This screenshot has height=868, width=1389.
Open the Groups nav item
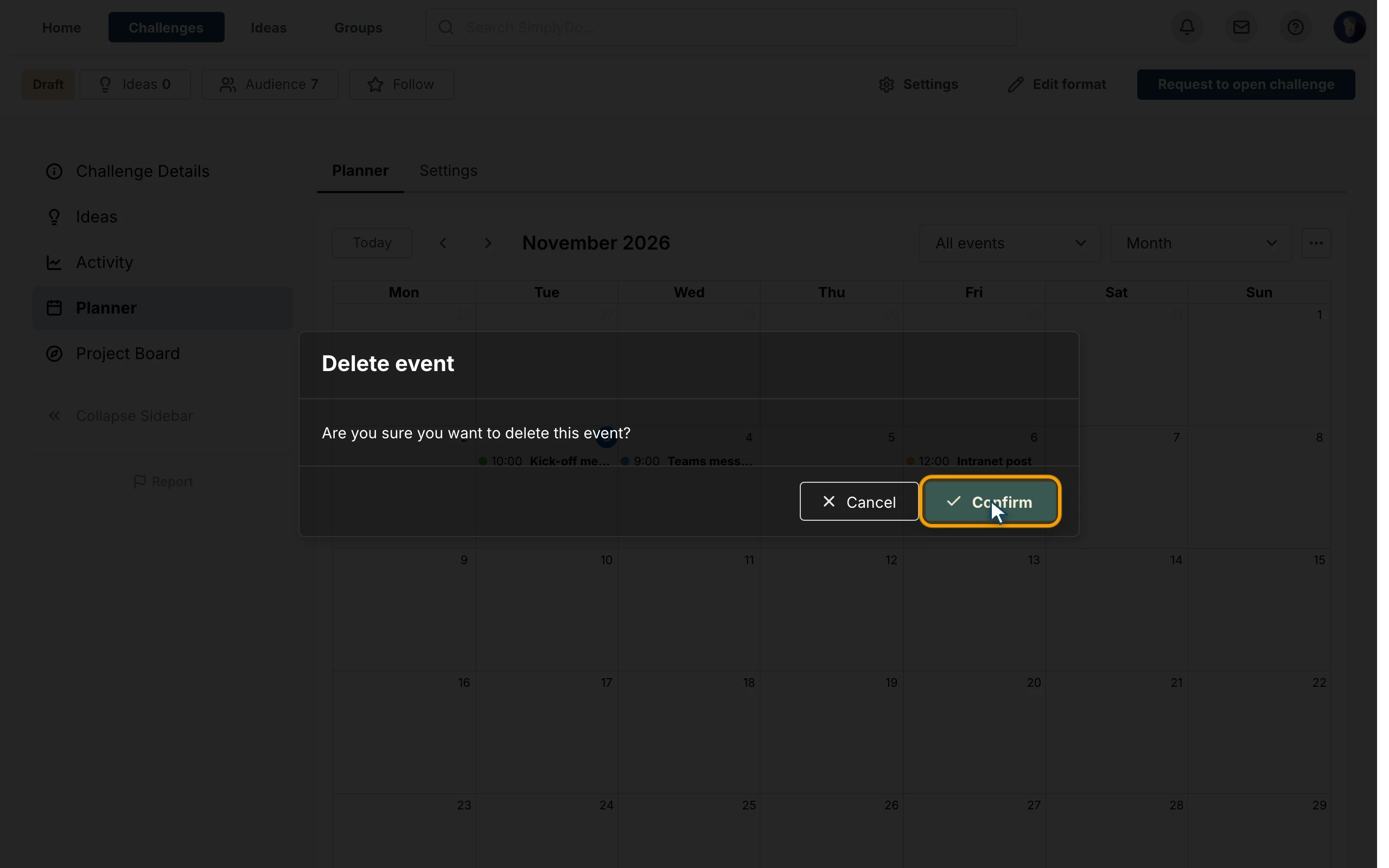point(358,27)
